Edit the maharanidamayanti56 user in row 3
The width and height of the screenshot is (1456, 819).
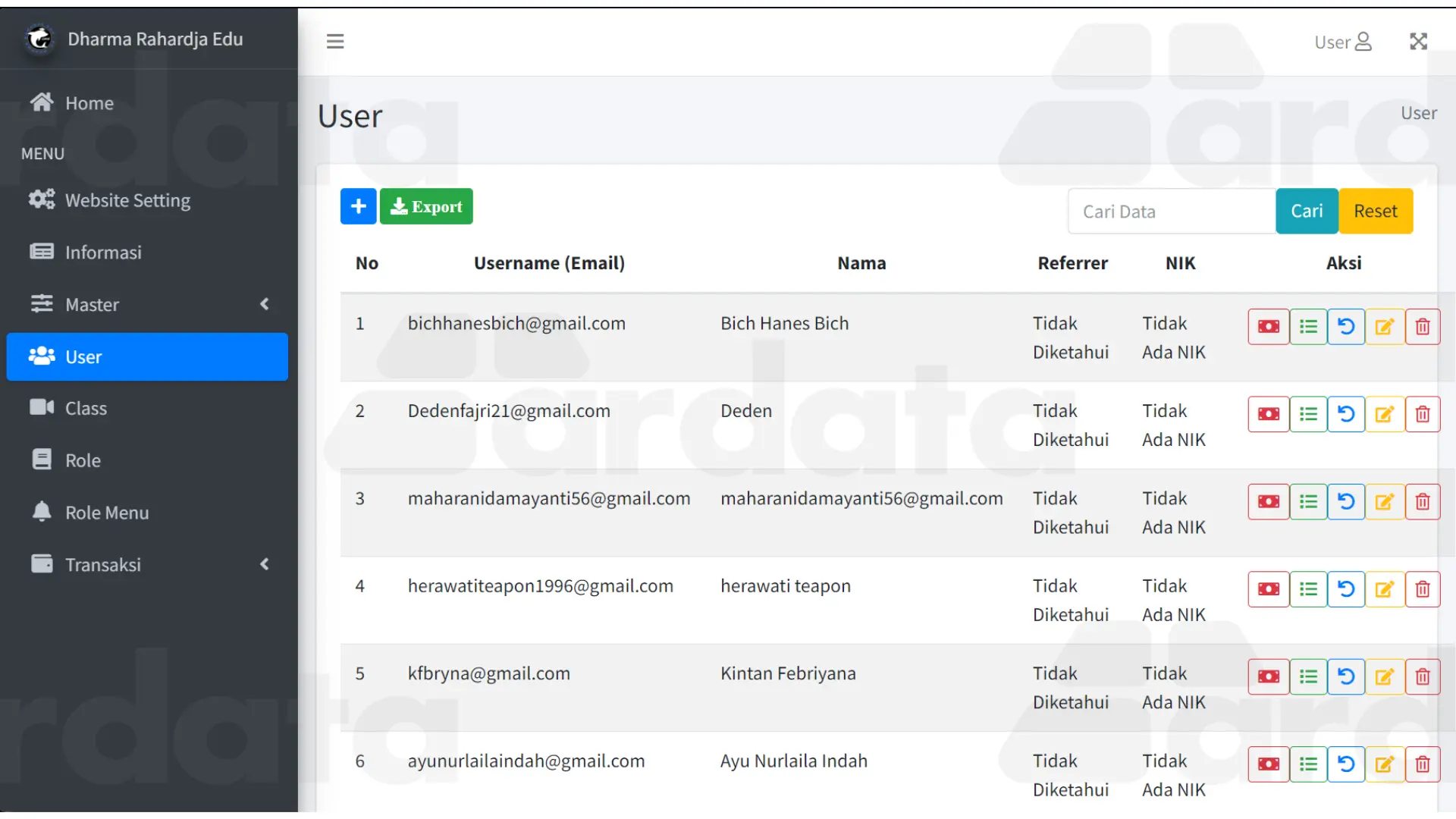coord(1385,502)
